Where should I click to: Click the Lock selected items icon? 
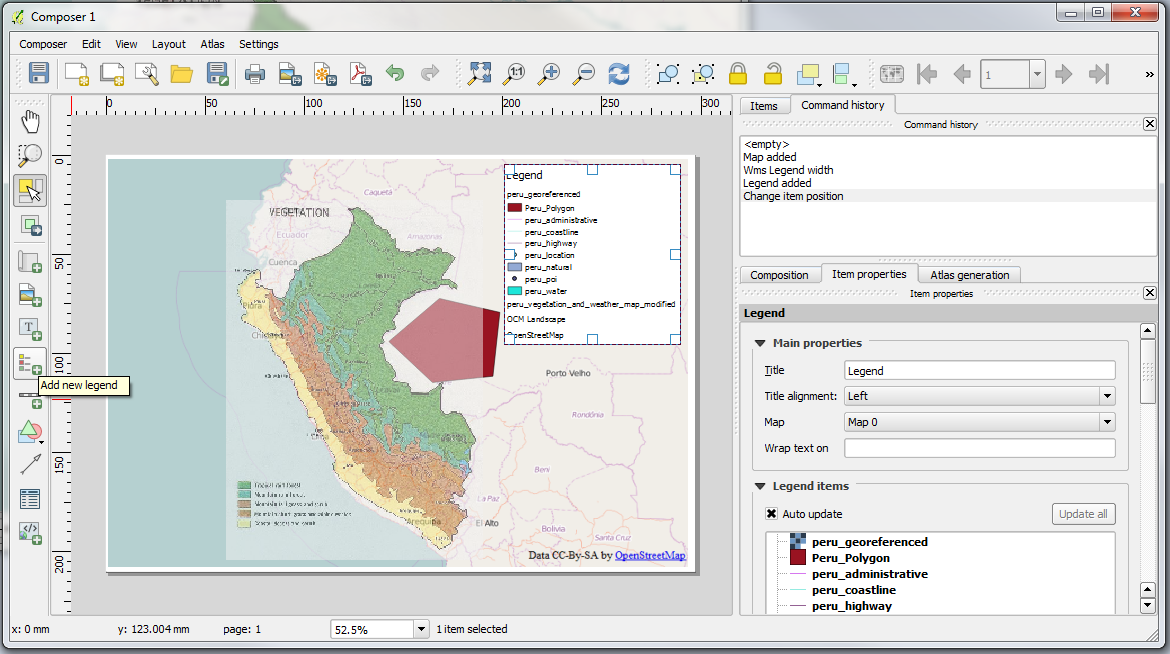(738, 73)
